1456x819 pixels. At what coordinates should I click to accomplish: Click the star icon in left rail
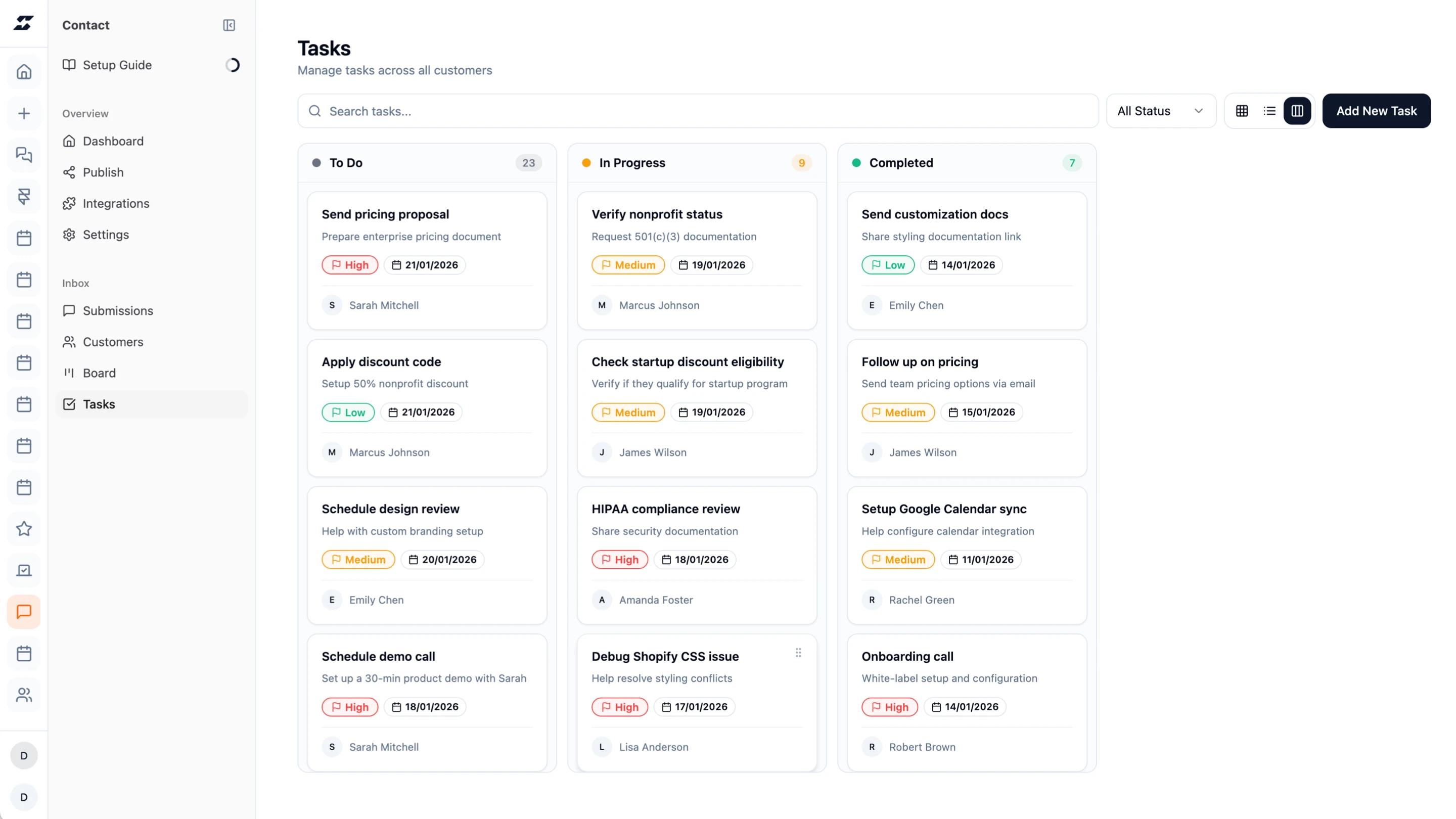(x=24, y=529)
